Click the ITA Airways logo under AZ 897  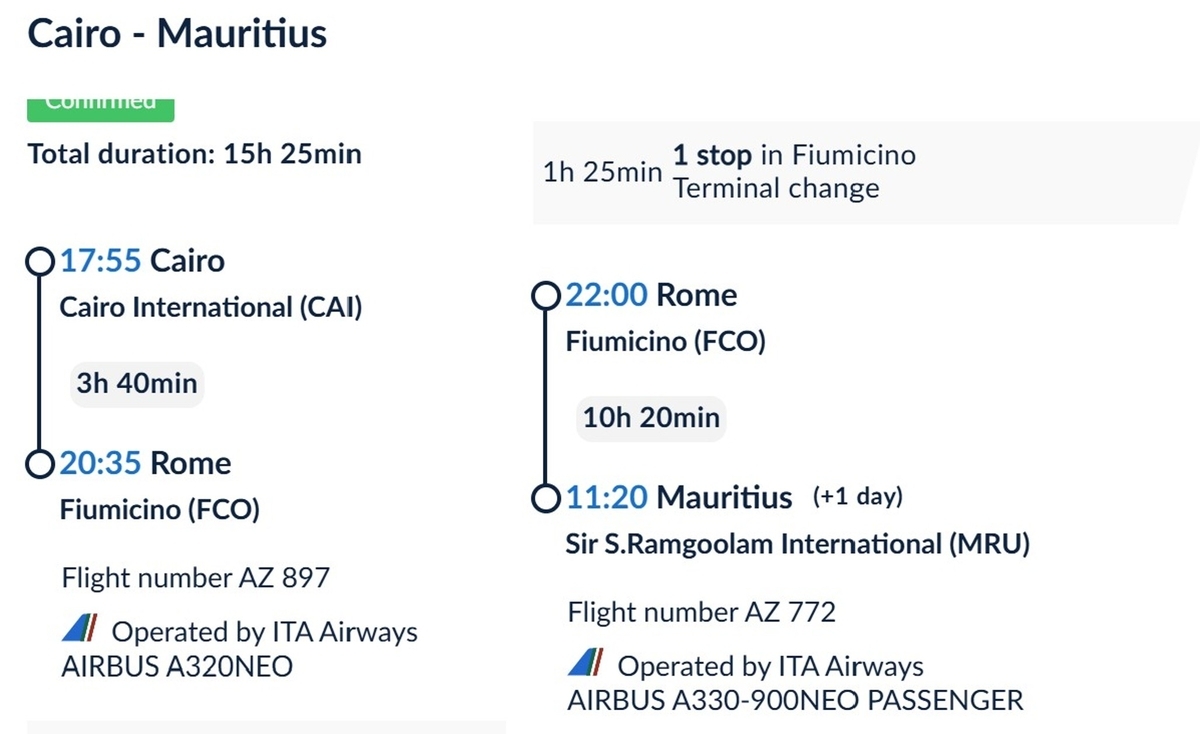(x=79, y=630)
